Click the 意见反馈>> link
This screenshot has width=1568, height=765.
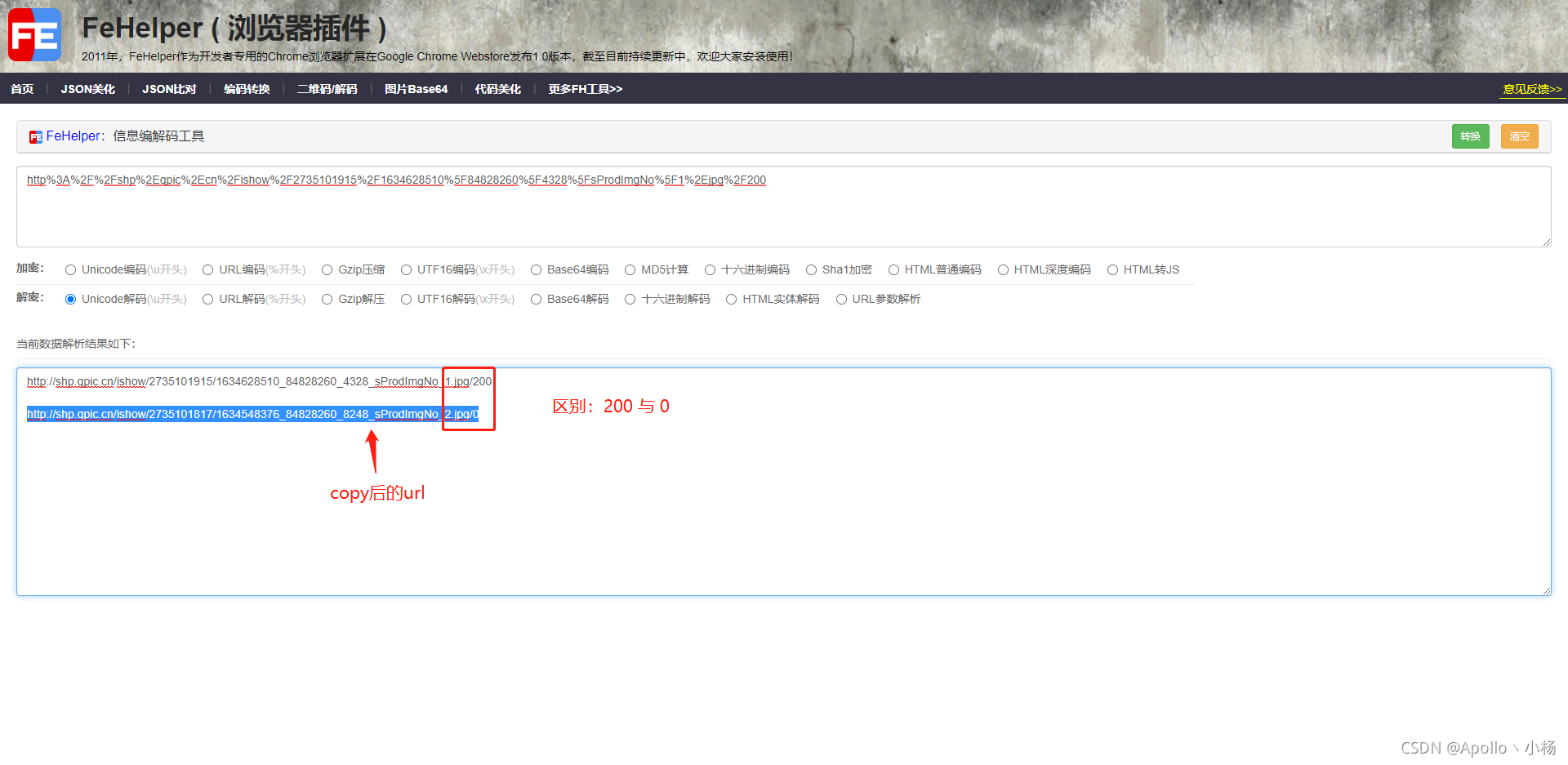tap(1533, 89)
